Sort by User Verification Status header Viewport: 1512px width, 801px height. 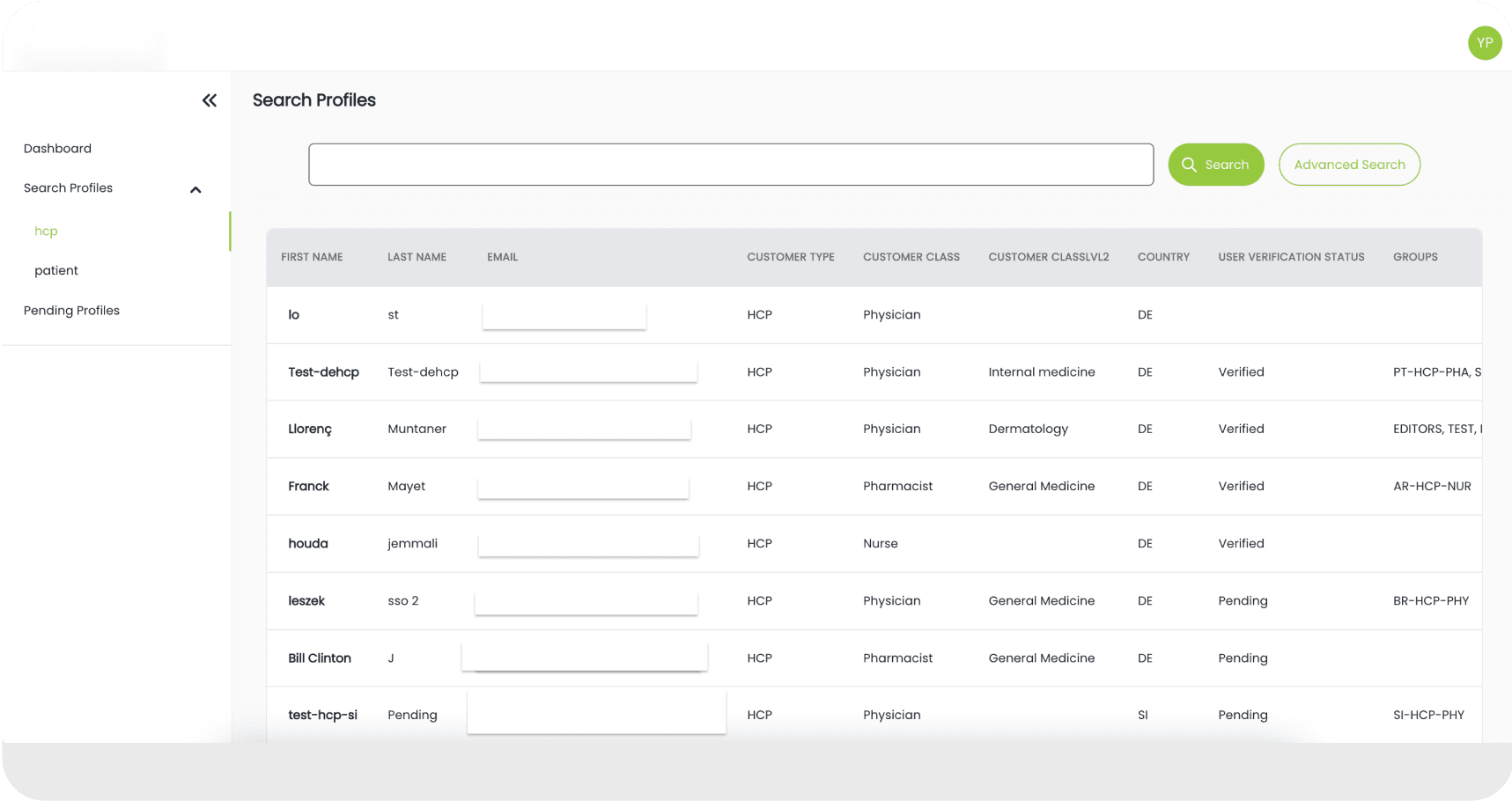tap(1290, 257)
